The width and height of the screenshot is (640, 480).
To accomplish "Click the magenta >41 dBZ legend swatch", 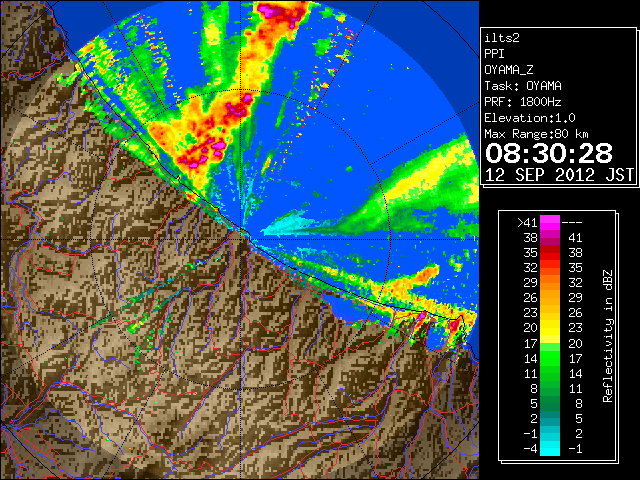I will pos(550,223).
